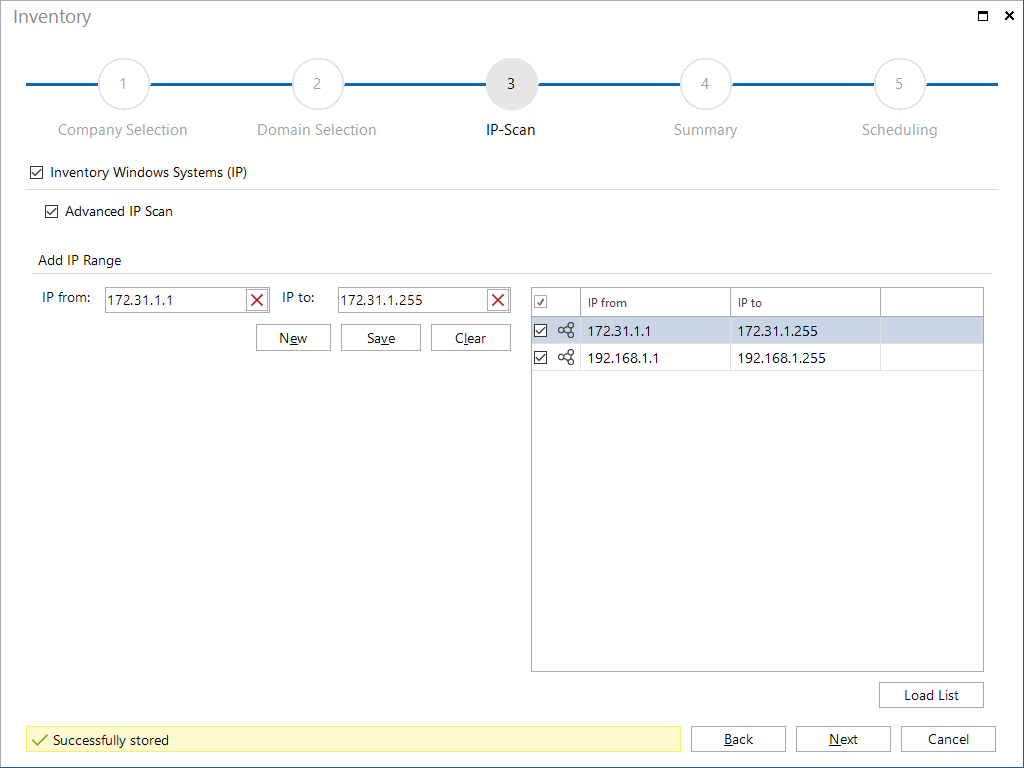The image size is (1024, 768).
Task: Uncheck the 172.31.1.1 range row checkbox
Action: click(x=541, y=330)
